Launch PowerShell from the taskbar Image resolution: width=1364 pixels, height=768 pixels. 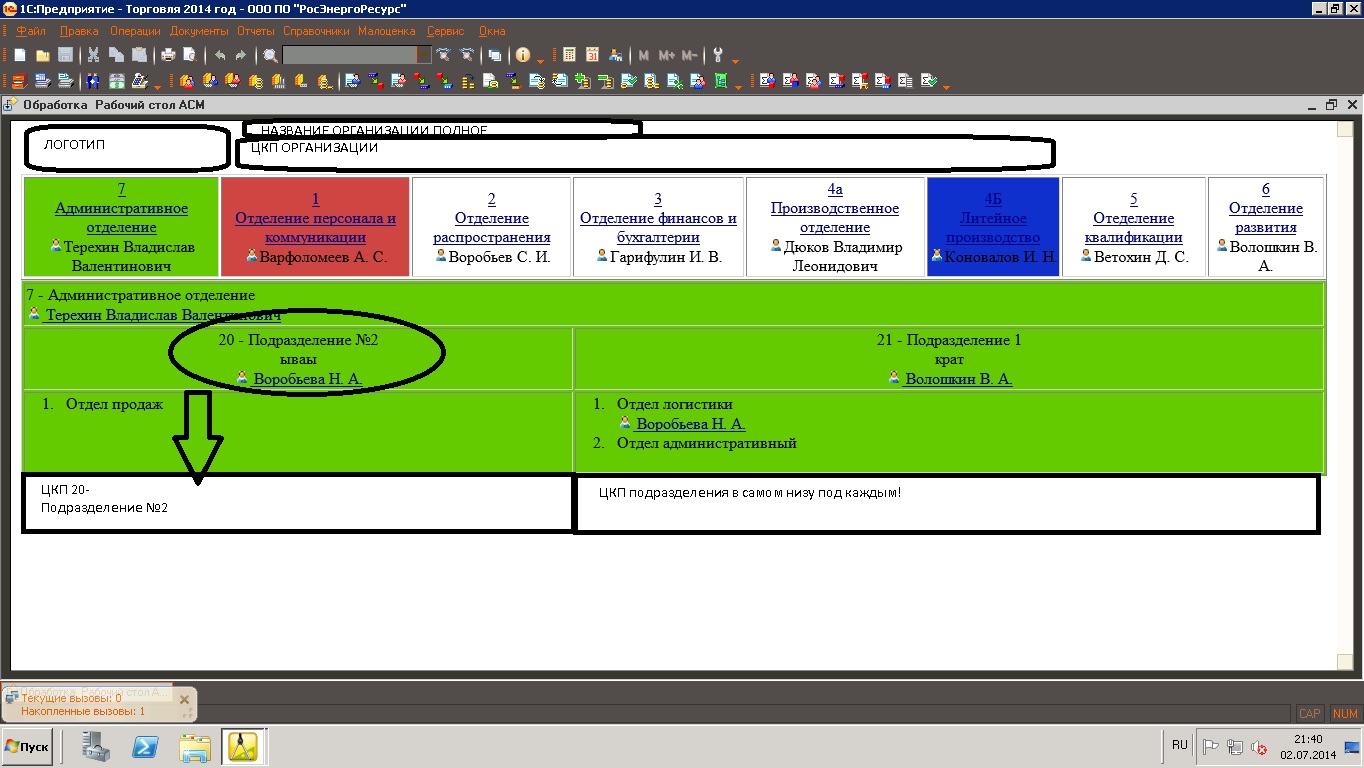tap(148, 747)
